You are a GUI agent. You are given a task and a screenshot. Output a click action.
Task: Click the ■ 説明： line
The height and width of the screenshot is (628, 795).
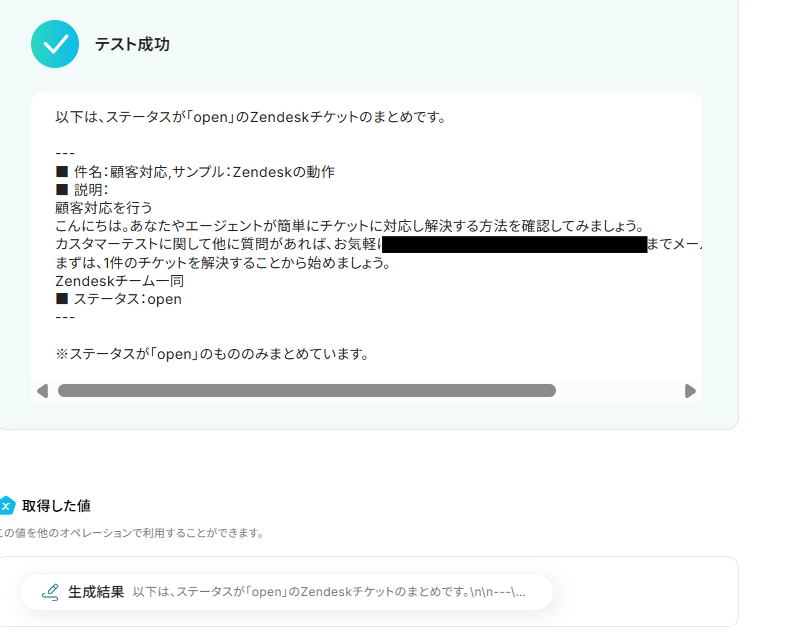tap(82, 190)
